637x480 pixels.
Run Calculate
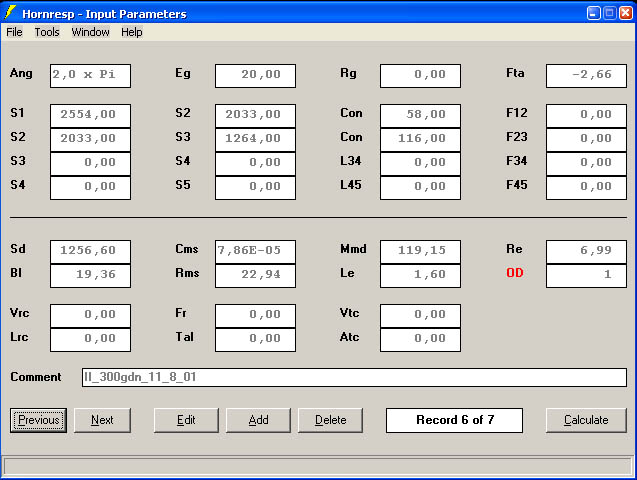586,420
